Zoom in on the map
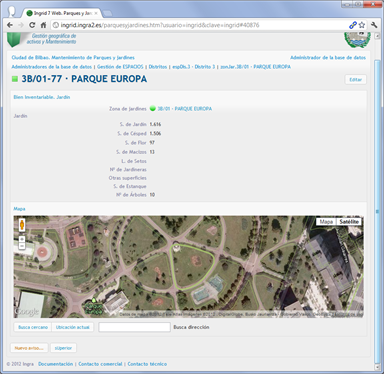384x374 pixels. point(22,239)
